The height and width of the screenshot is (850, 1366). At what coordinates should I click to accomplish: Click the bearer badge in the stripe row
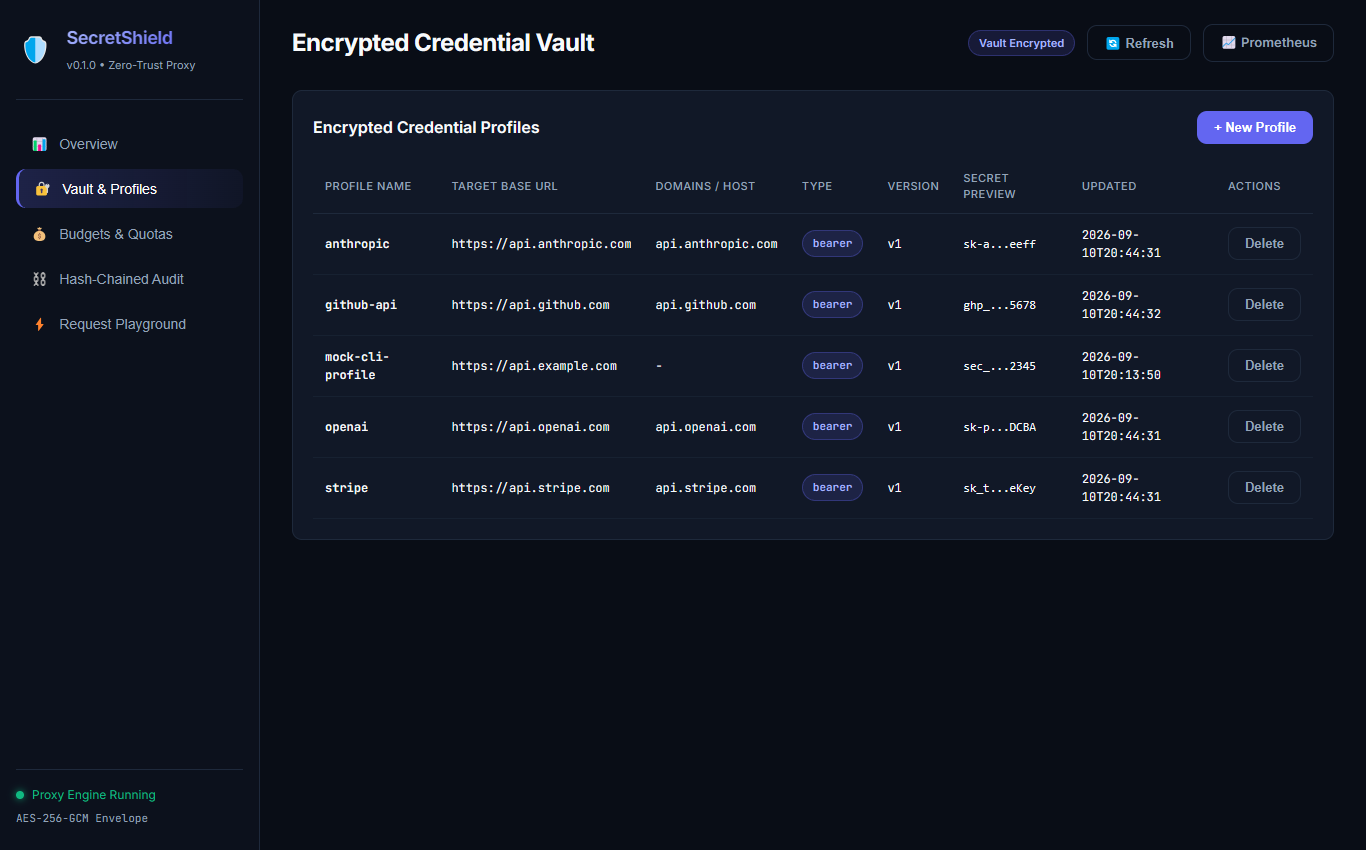pos(832,488)
